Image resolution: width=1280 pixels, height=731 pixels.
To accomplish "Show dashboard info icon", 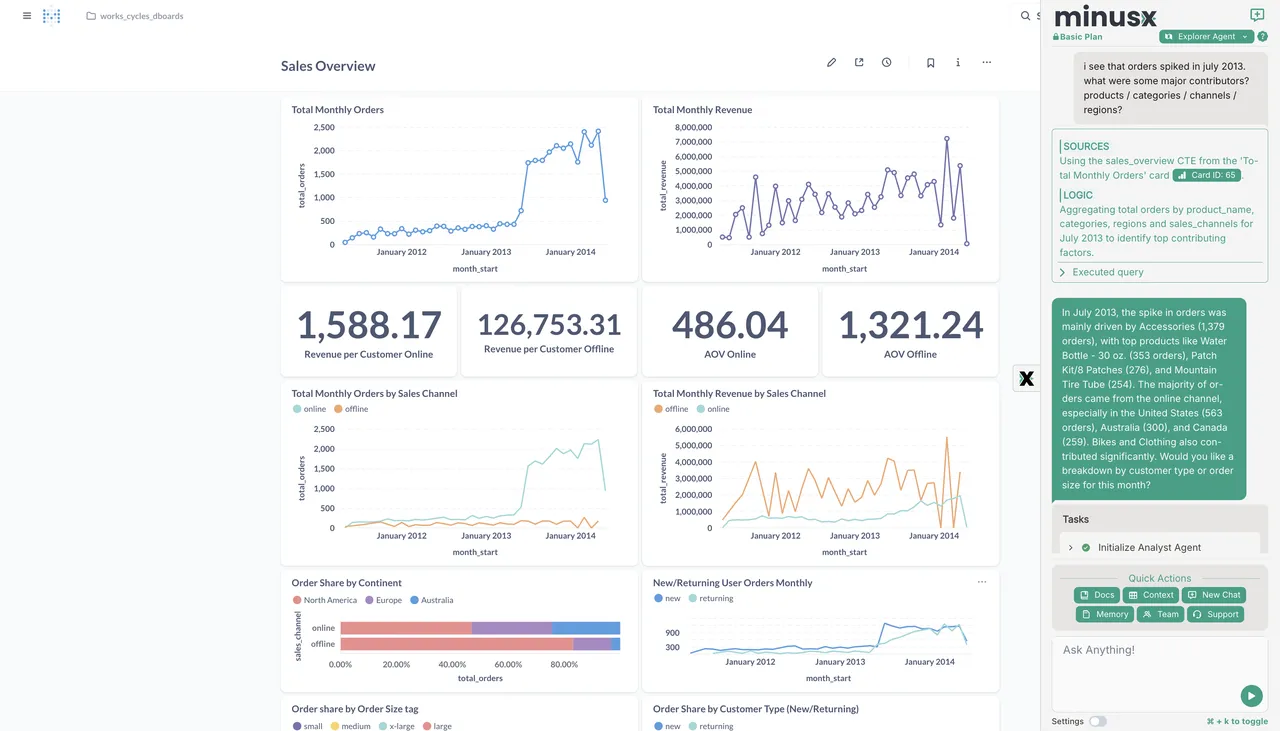I will point(958,62).
